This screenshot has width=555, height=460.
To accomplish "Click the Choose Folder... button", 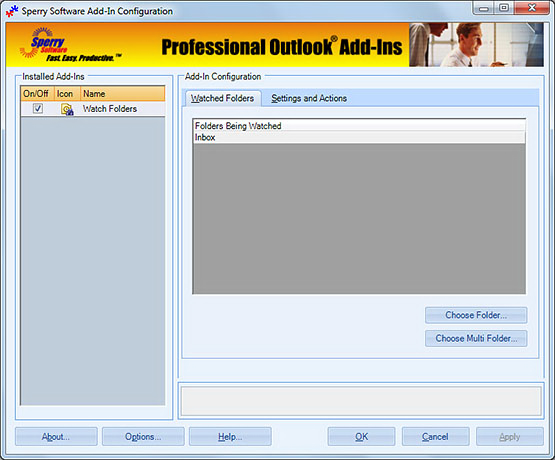I will point(476,315).
